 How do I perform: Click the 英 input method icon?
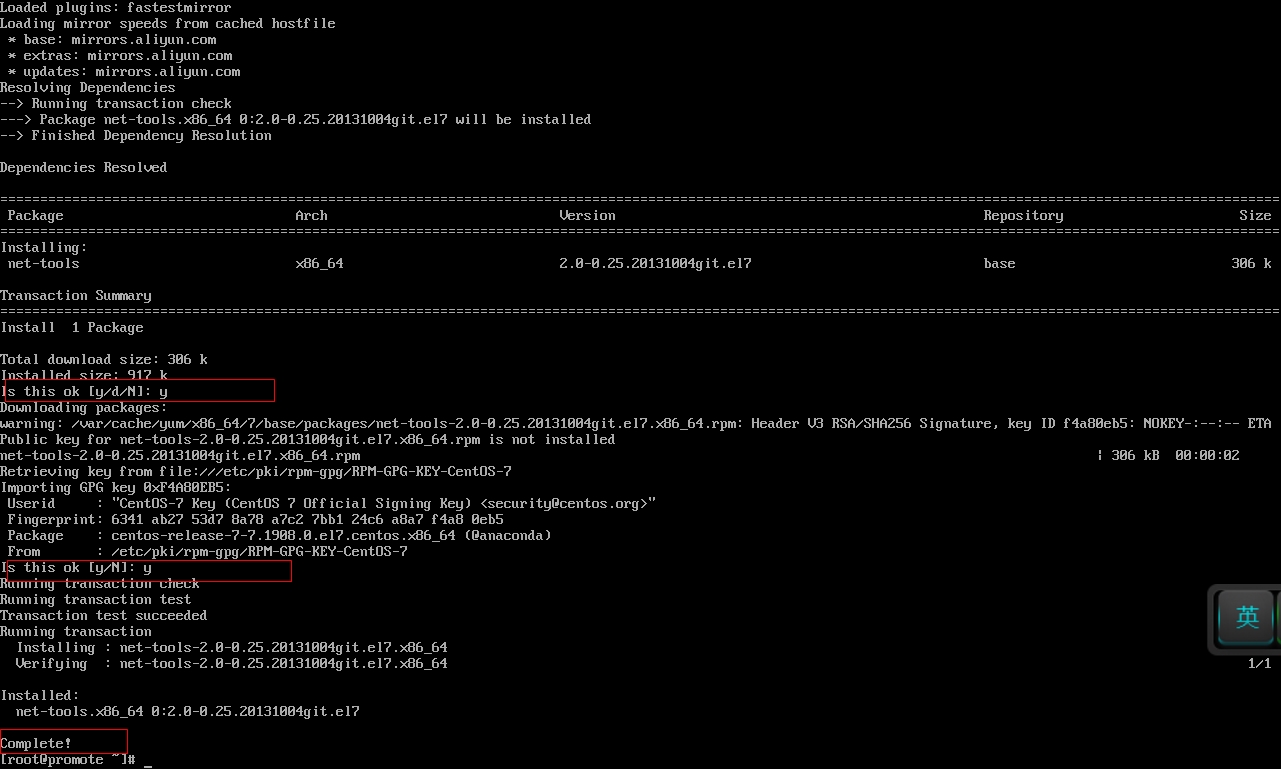(1247, 616)
